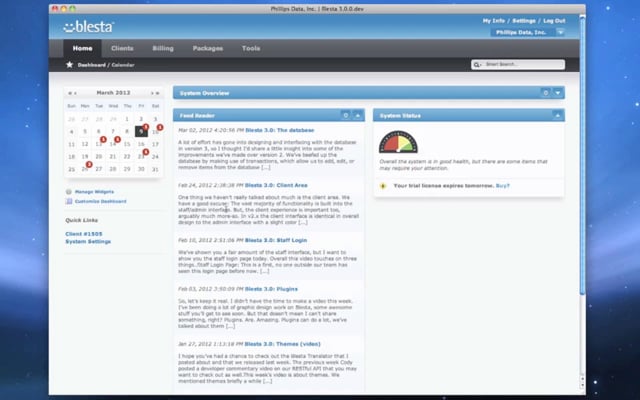Select Calendar in the sub-navigation

click(123, 65)
